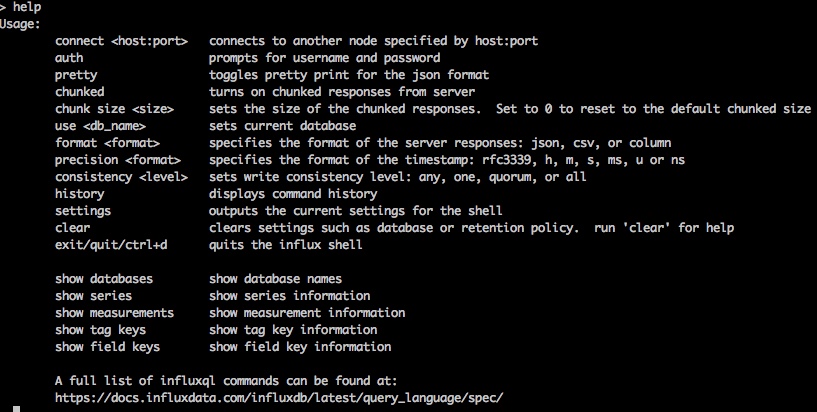Click the 'show measurements' command entry
817x412 pixels.
coord(115,313)
